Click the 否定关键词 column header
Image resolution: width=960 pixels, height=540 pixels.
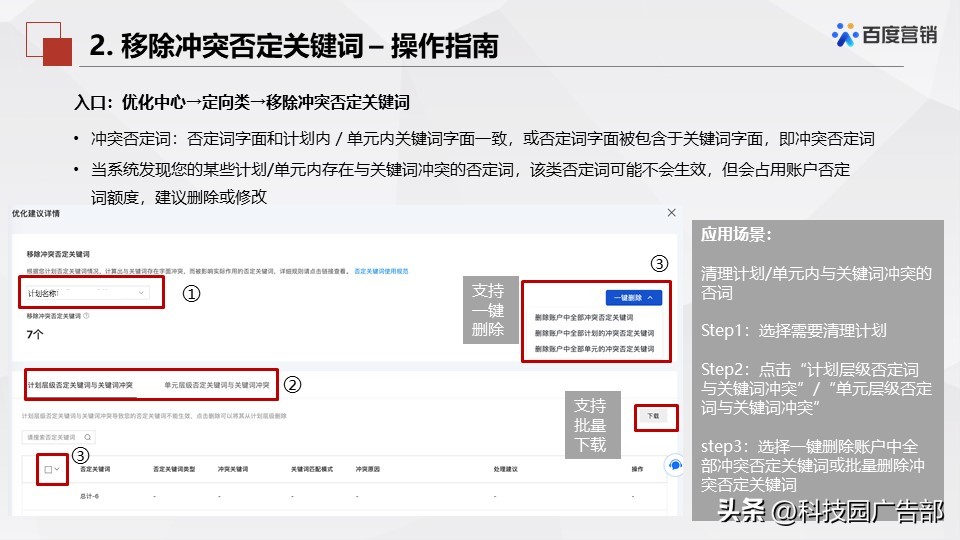95,469
